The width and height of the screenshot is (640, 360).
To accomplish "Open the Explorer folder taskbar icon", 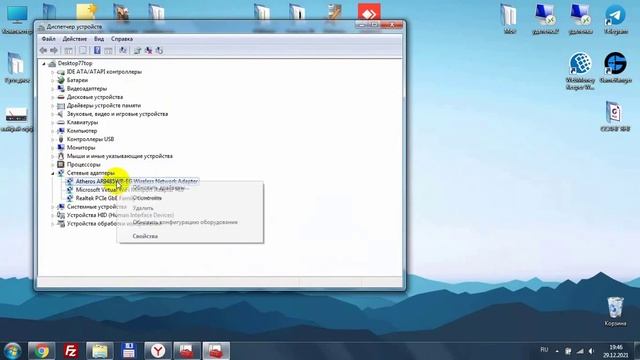I will pyautogui.click(x=100, y=351).
